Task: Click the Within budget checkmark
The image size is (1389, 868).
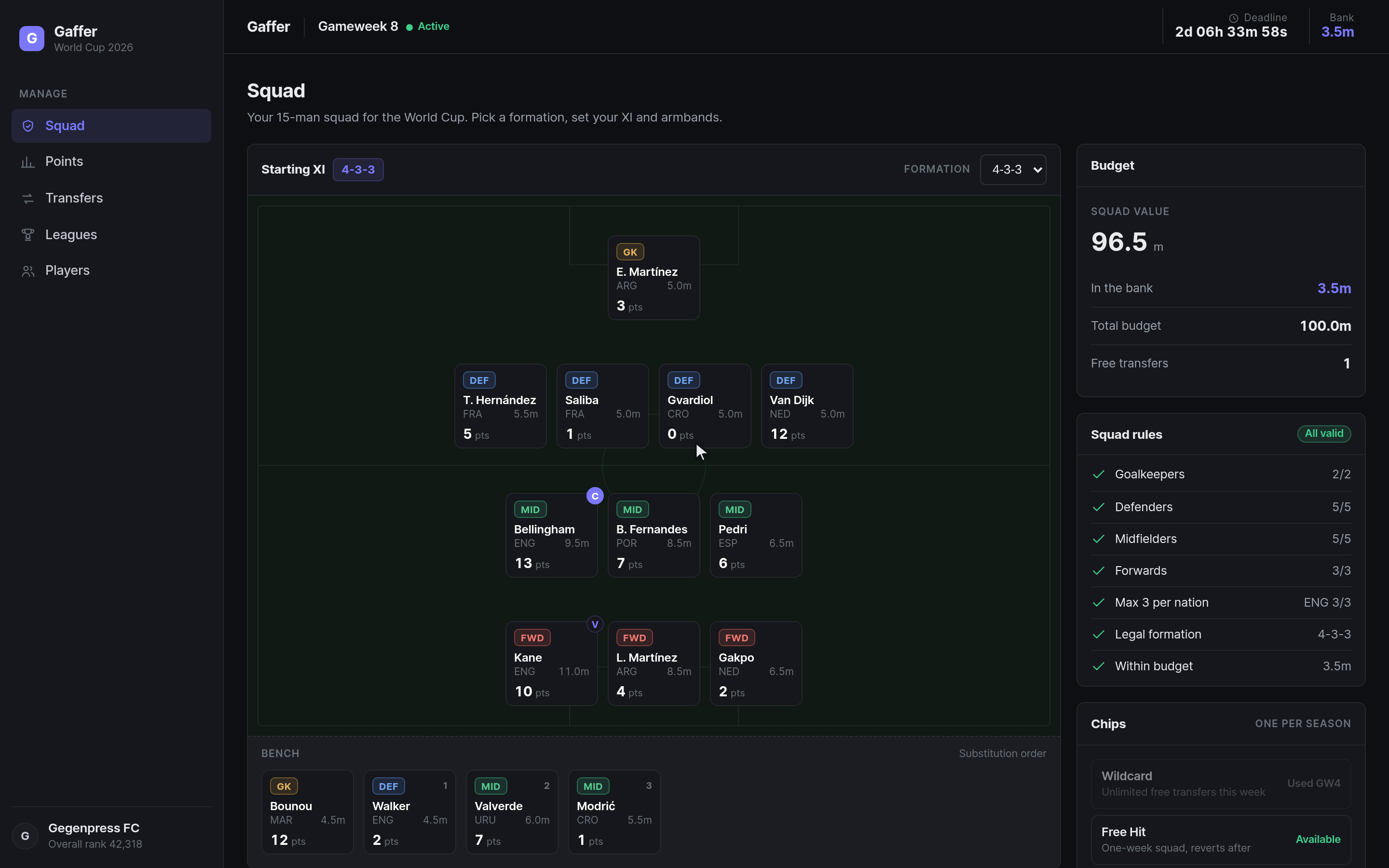Action: coord(1099,666)
